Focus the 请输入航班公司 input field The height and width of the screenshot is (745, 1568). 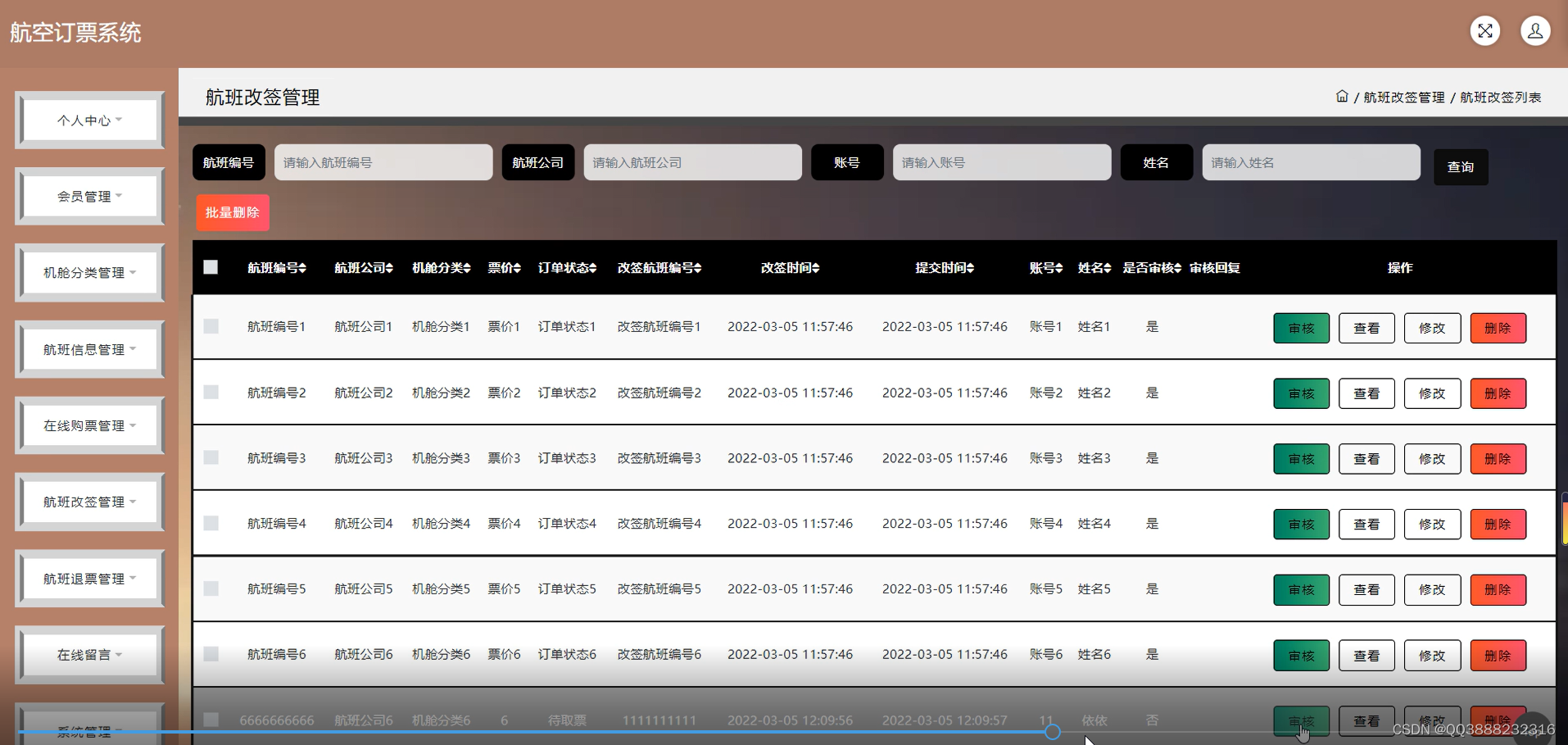click(x=693, y=162)
